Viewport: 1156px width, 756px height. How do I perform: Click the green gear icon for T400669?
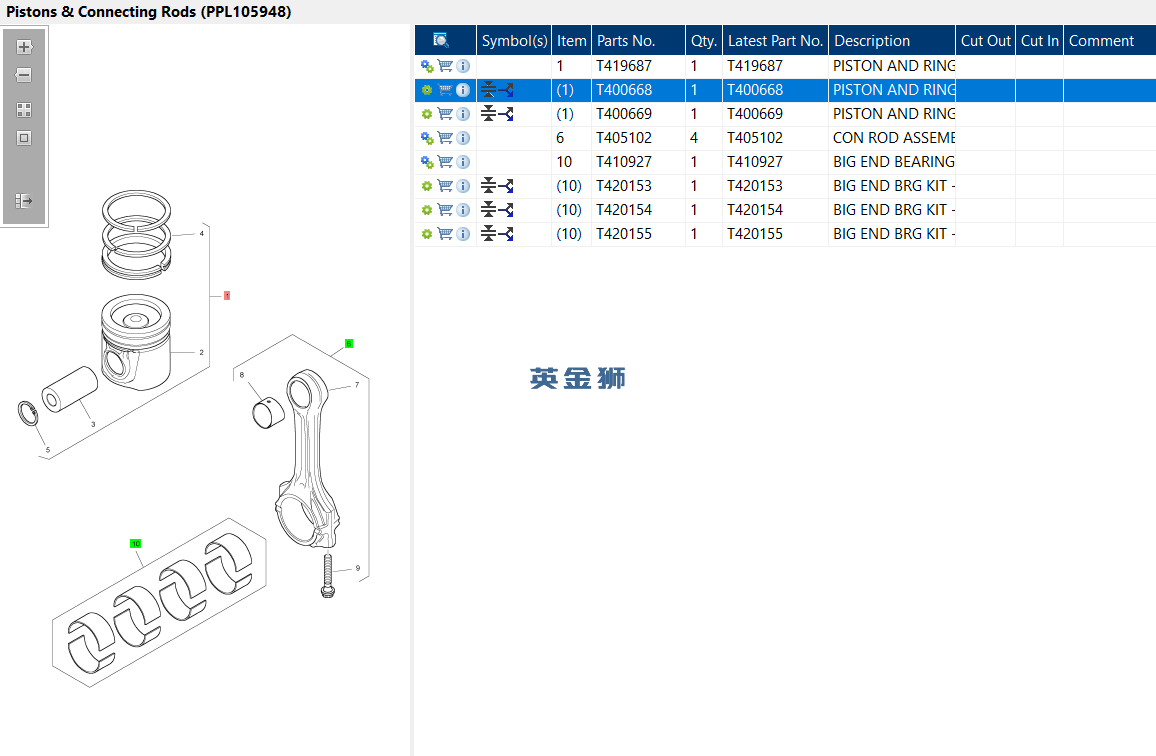427,114
